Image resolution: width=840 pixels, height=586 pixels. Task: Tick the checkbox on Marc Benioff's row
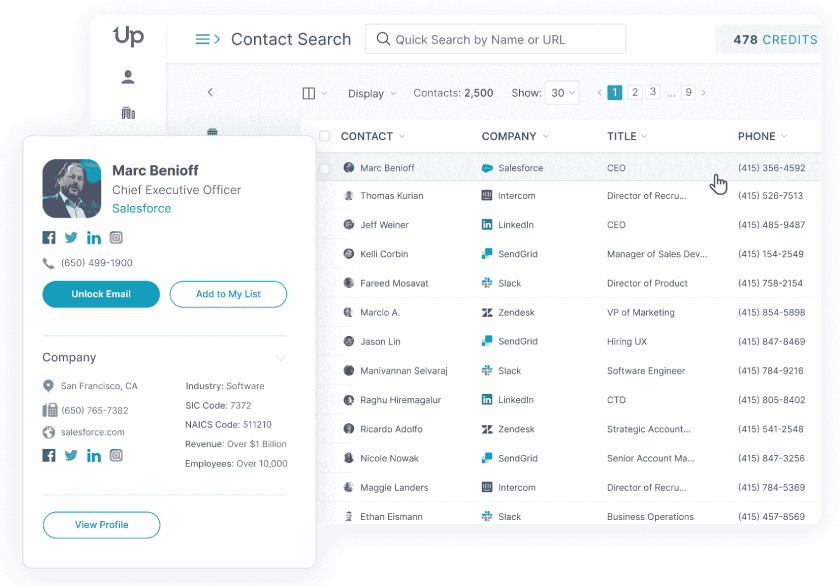coord(325,169)
